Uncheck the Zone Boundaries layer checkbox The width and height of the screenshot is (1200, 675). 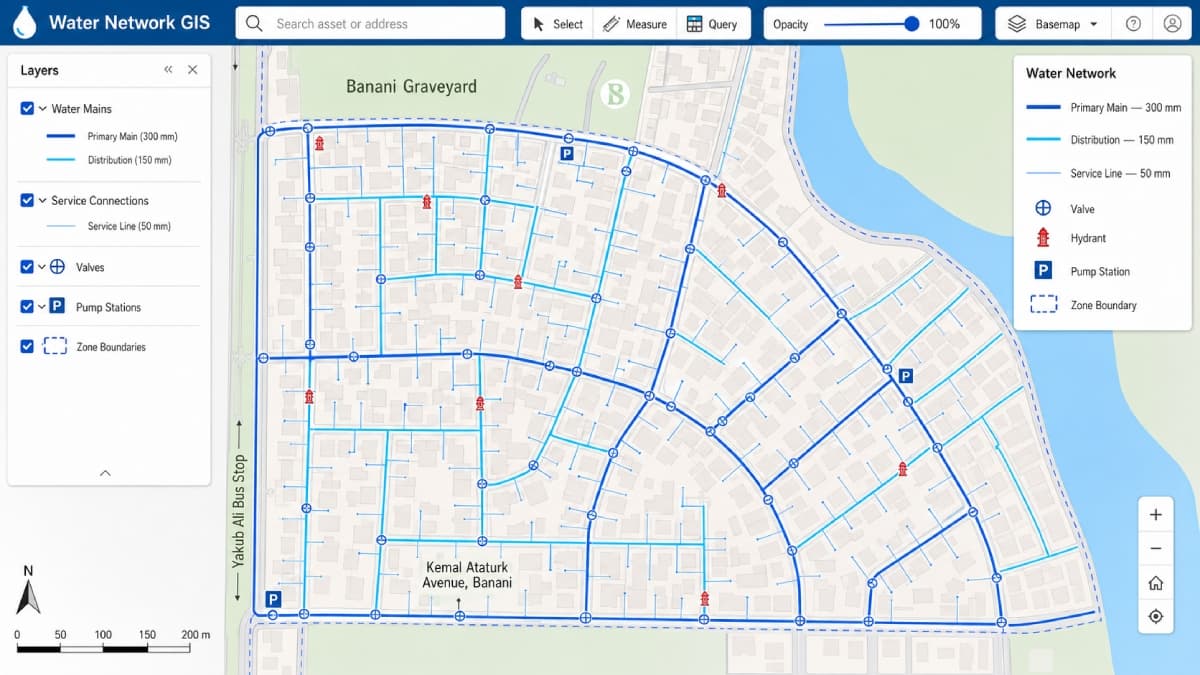coord(27,347)
